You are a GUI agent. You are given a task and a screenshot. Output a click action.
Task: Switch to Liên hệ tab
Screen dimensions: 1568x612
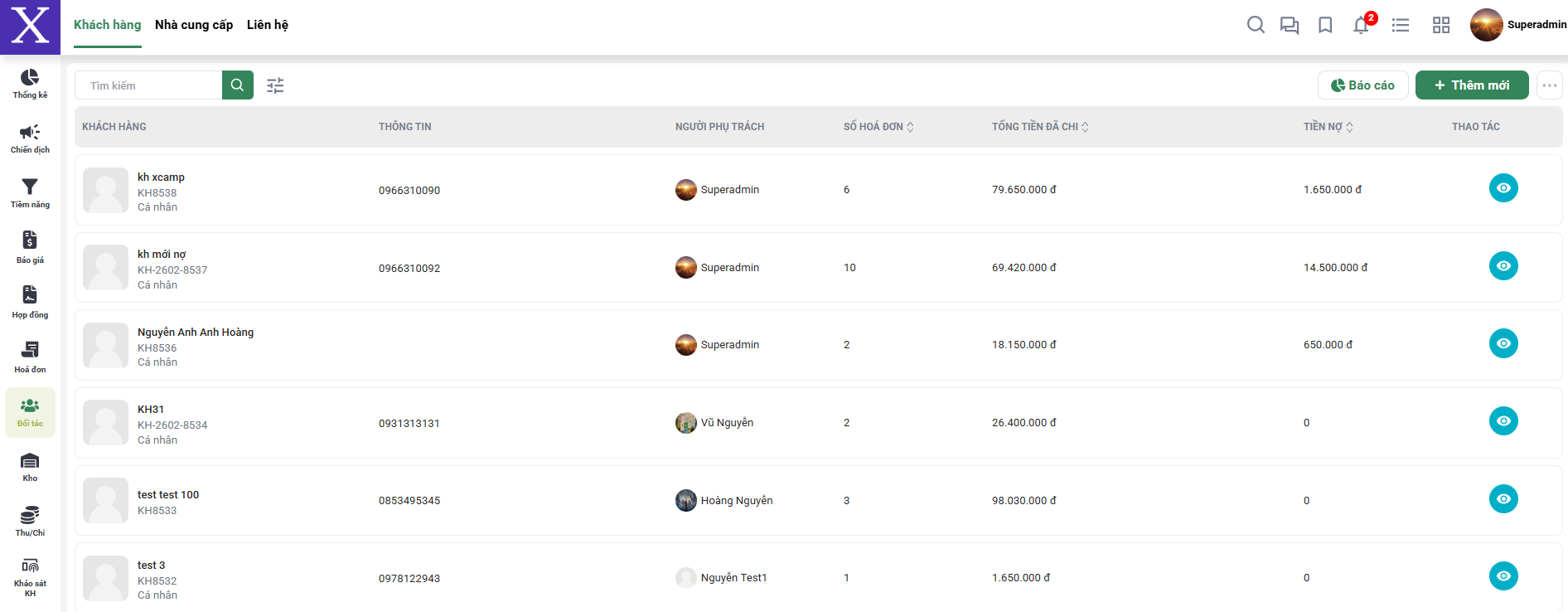click(x=267, y=25)
